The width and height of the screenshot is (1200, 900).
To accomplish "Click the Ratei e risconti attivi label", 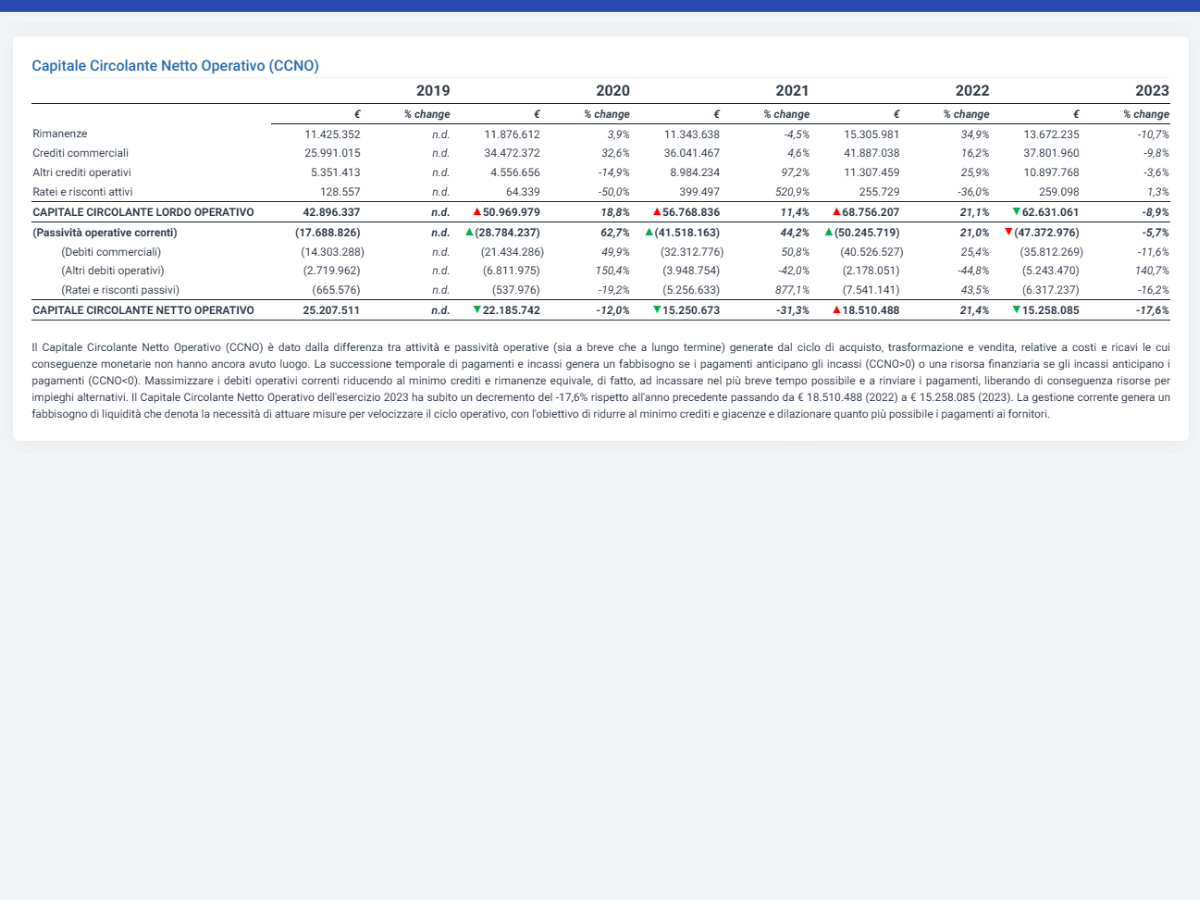I will coord(82,192).
